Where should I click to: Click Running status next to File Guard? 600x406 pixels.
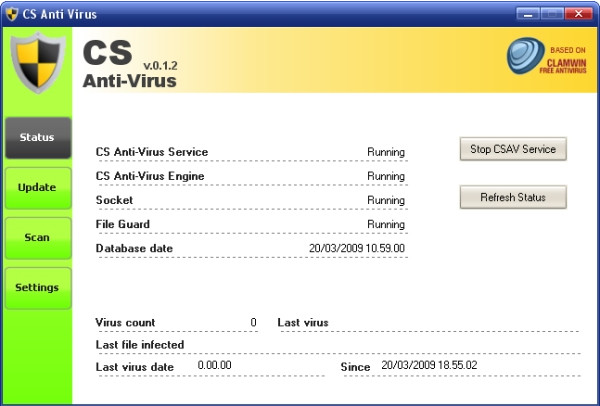(x=386, y=225)
